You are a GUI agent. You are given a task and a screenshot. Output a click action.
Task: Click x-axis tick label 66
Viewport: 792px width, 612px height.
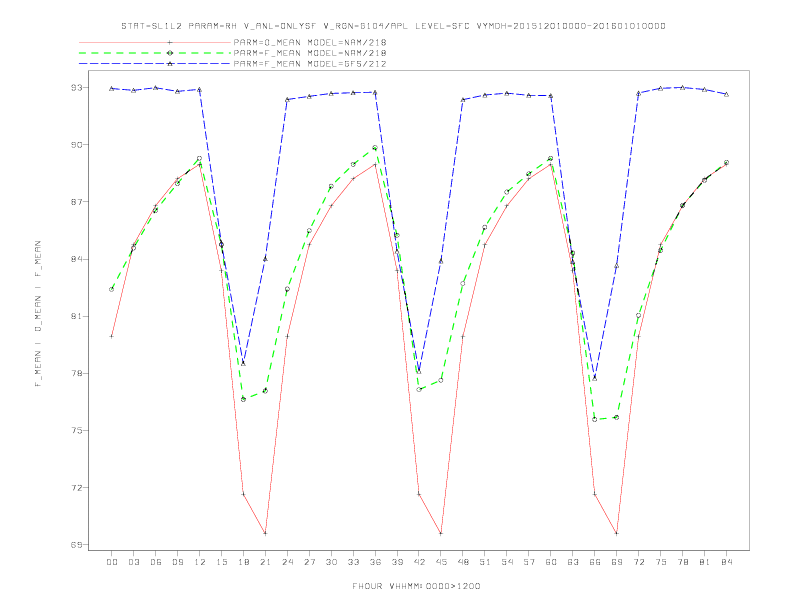(595, 562)
